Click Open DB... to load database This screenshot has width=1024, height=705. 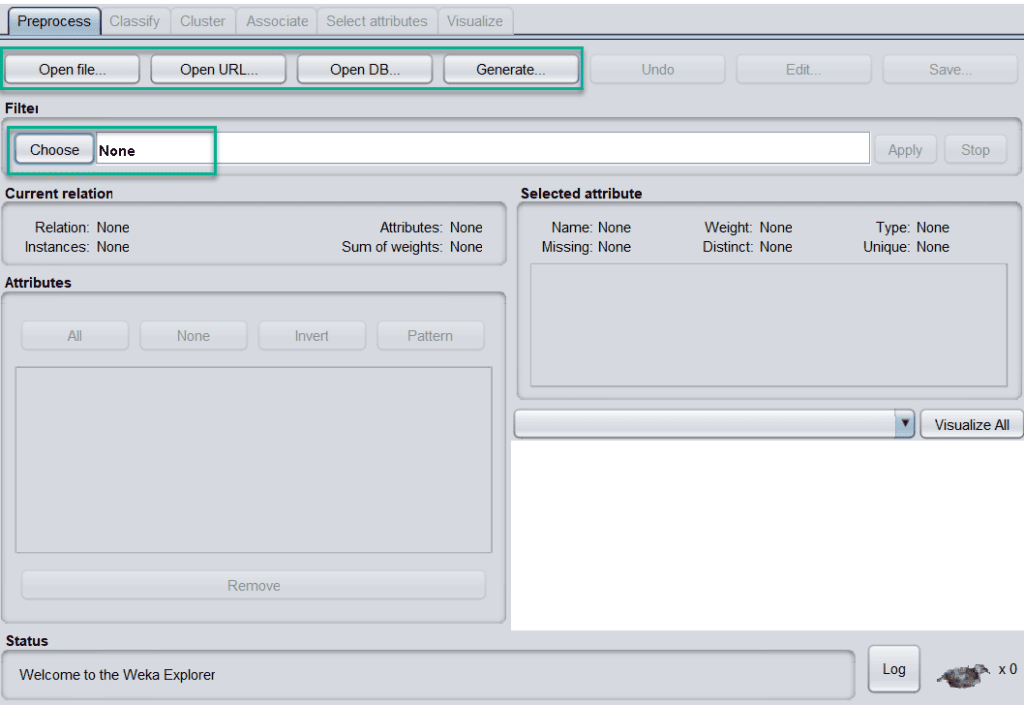pos(364,69)
